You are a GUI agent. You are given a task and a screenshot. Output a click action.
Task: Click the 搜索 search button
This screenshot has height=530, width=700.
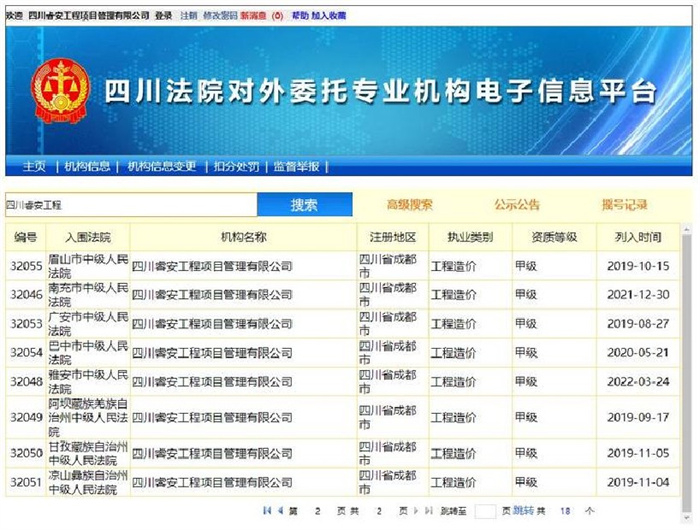304,205
